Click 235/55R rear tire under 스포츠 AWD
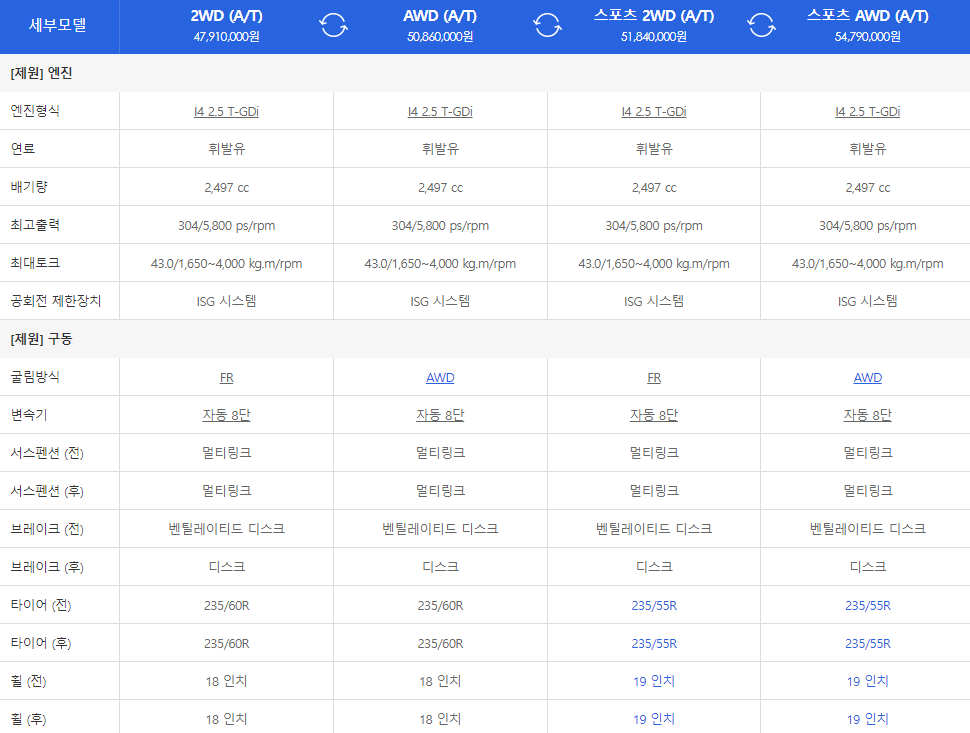Screen dimensions: 970x733 [x=867, y=644]
